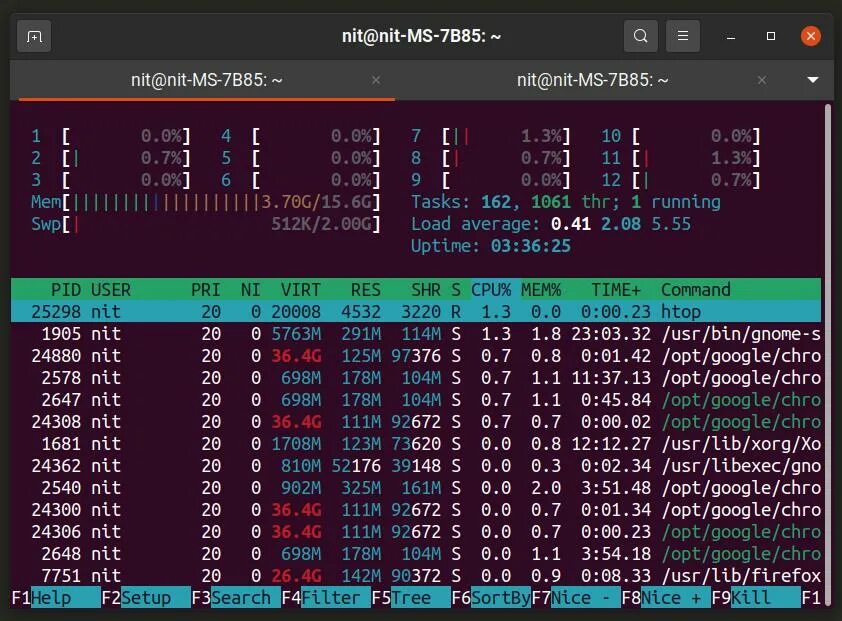
Task: Click the Swp usage meter bar
Action: (x=206, y=224)
